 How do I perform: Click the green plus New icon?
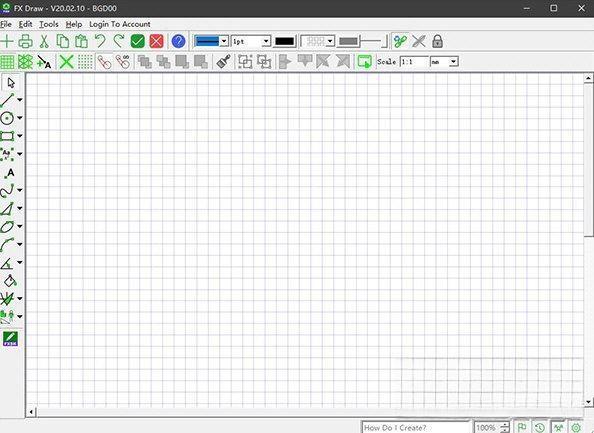tap(7, 41)
